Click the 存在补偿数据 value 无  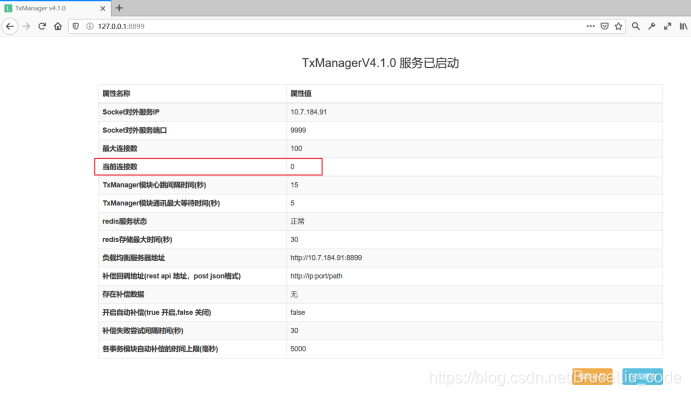[x=294, y=294]
